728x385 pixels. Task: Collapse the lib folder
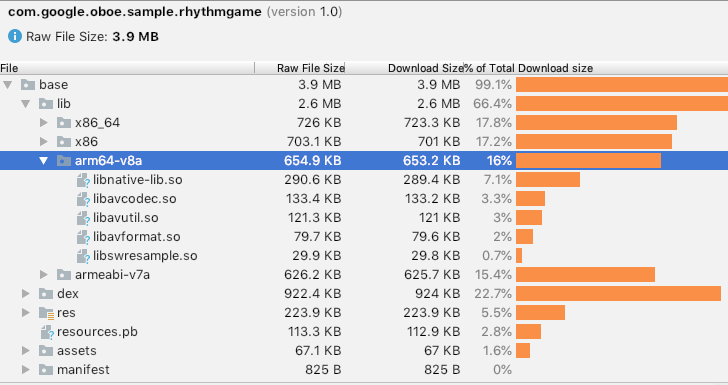[x=26, y=104]
